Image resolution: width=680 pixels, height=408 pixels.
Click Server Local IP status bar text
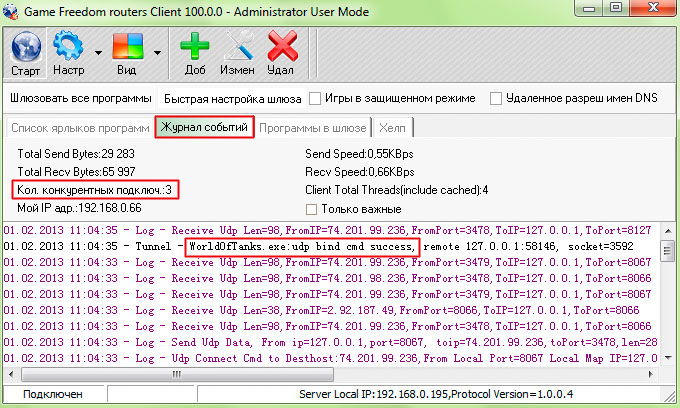tap(436, 394)
